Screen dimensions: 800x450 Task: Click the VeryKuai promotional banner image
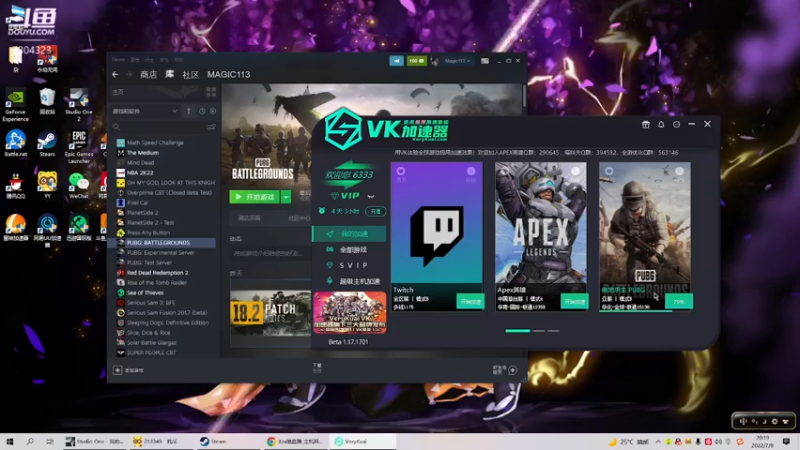[x=349, y=313]
